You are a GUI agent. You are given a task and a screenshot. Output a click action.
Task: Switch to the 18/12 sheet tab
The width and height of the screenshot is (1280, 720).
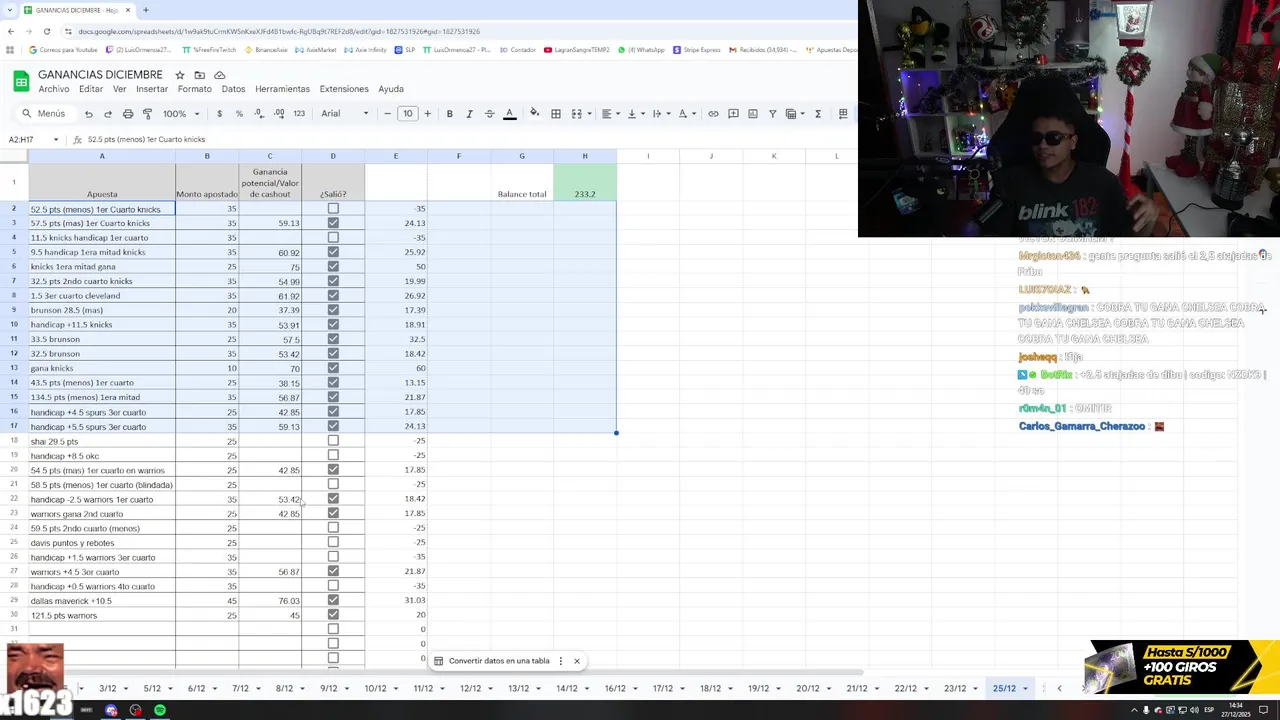[710, 689]
